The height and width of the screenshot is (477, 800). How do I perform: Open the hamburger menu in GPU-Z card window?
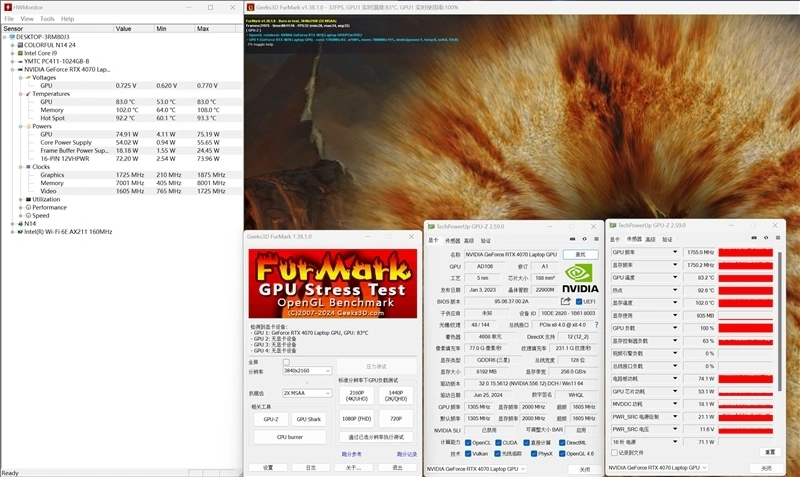click(596, 239)
